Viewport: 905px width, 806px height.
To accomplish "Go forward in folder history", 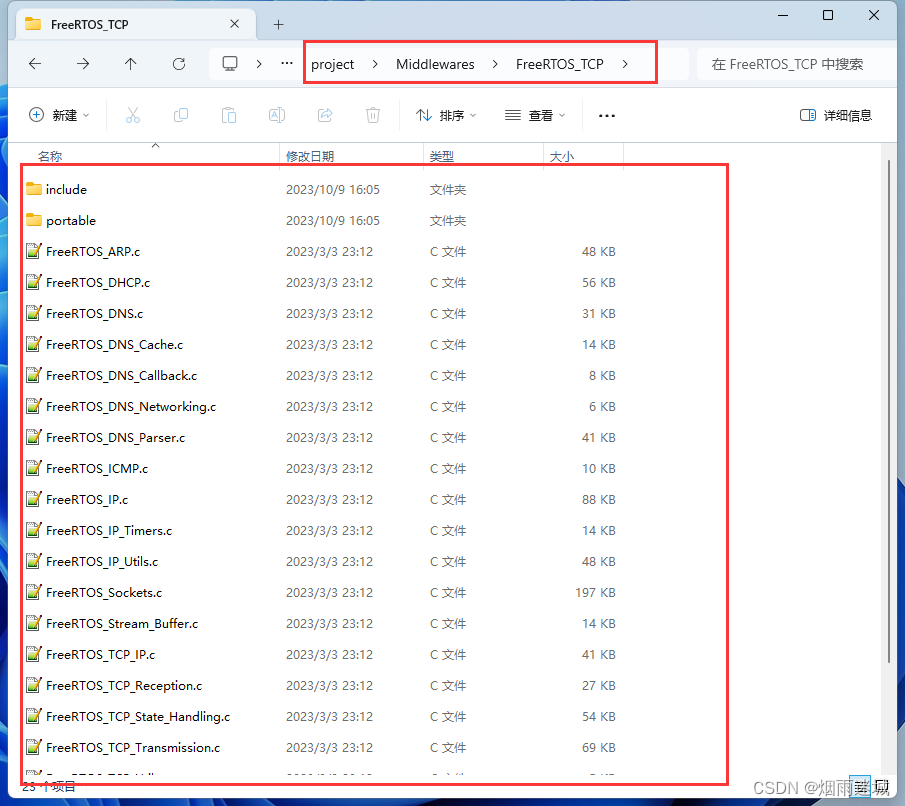I will tap(83, 64).
